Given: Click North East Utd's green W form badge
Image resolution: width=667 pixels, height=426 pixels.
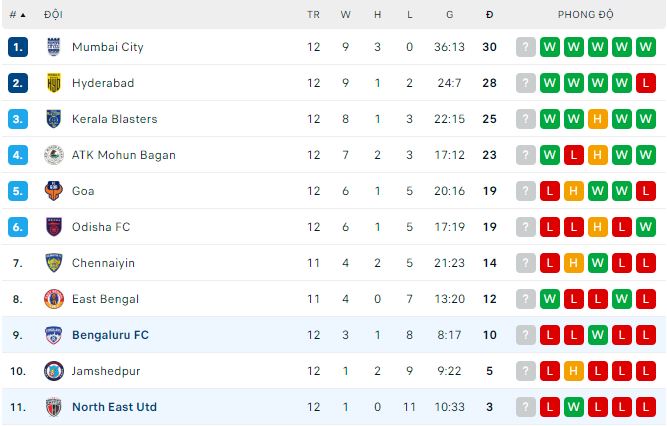Looking at the screenshot, I should point(574,407).
